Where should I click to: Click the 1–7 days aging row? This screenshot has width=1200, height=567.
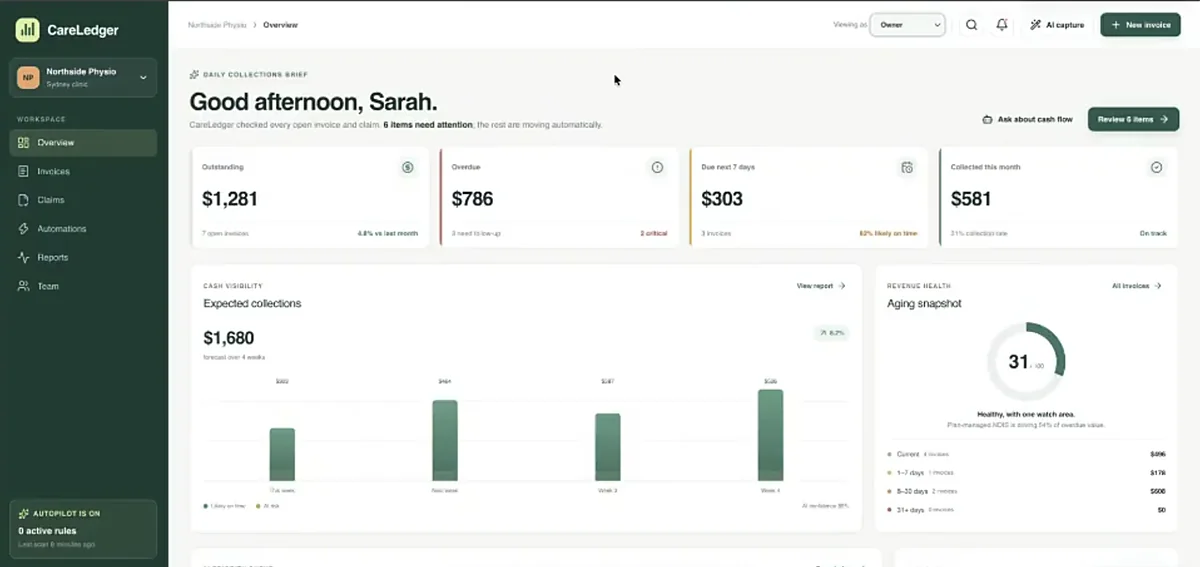point(1026,472)
